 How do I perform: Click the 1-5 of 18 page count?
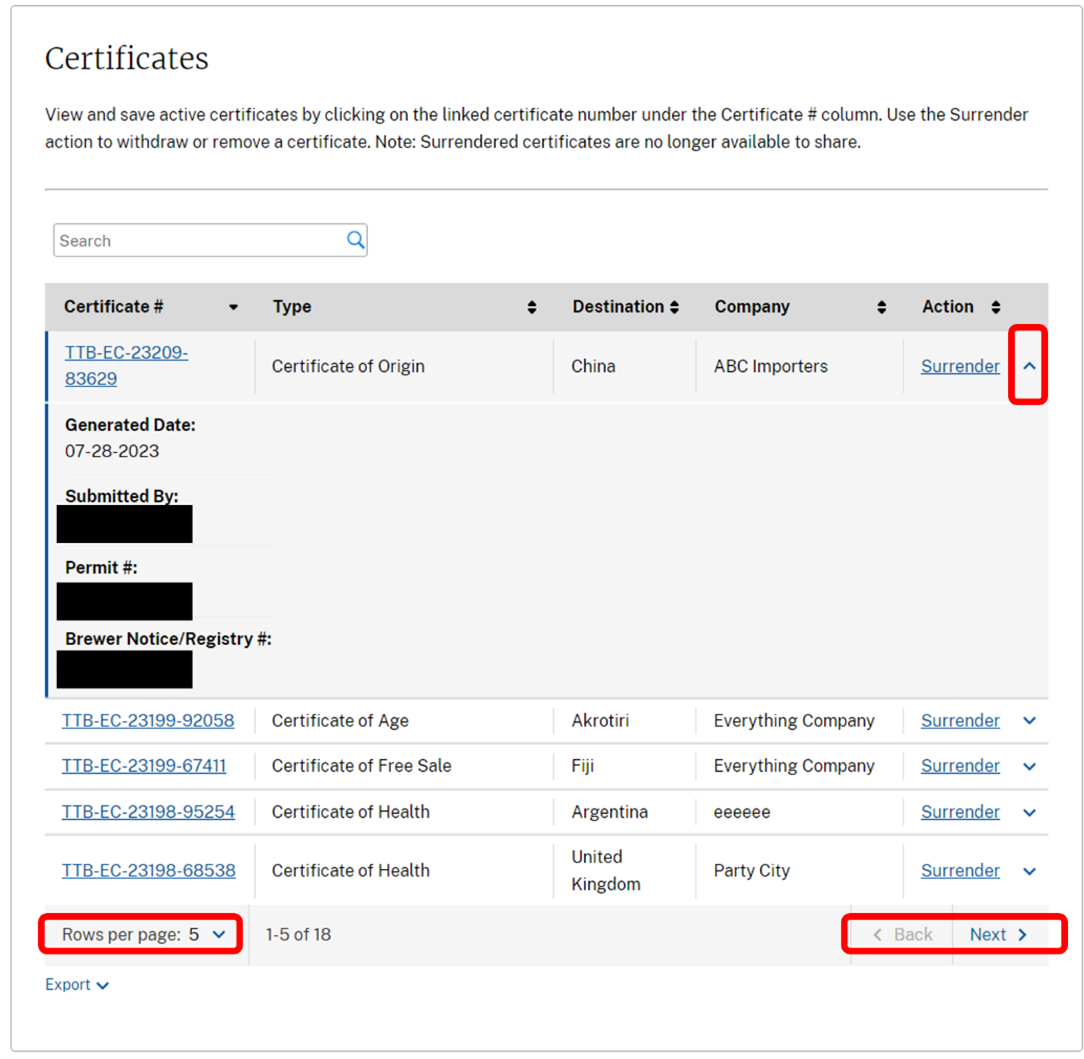(x=299, y=935)
